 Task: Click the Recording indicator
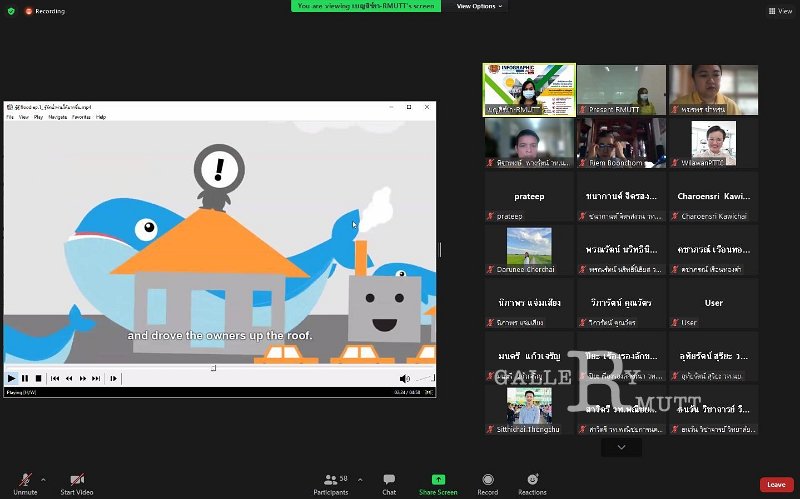point(45,11)
